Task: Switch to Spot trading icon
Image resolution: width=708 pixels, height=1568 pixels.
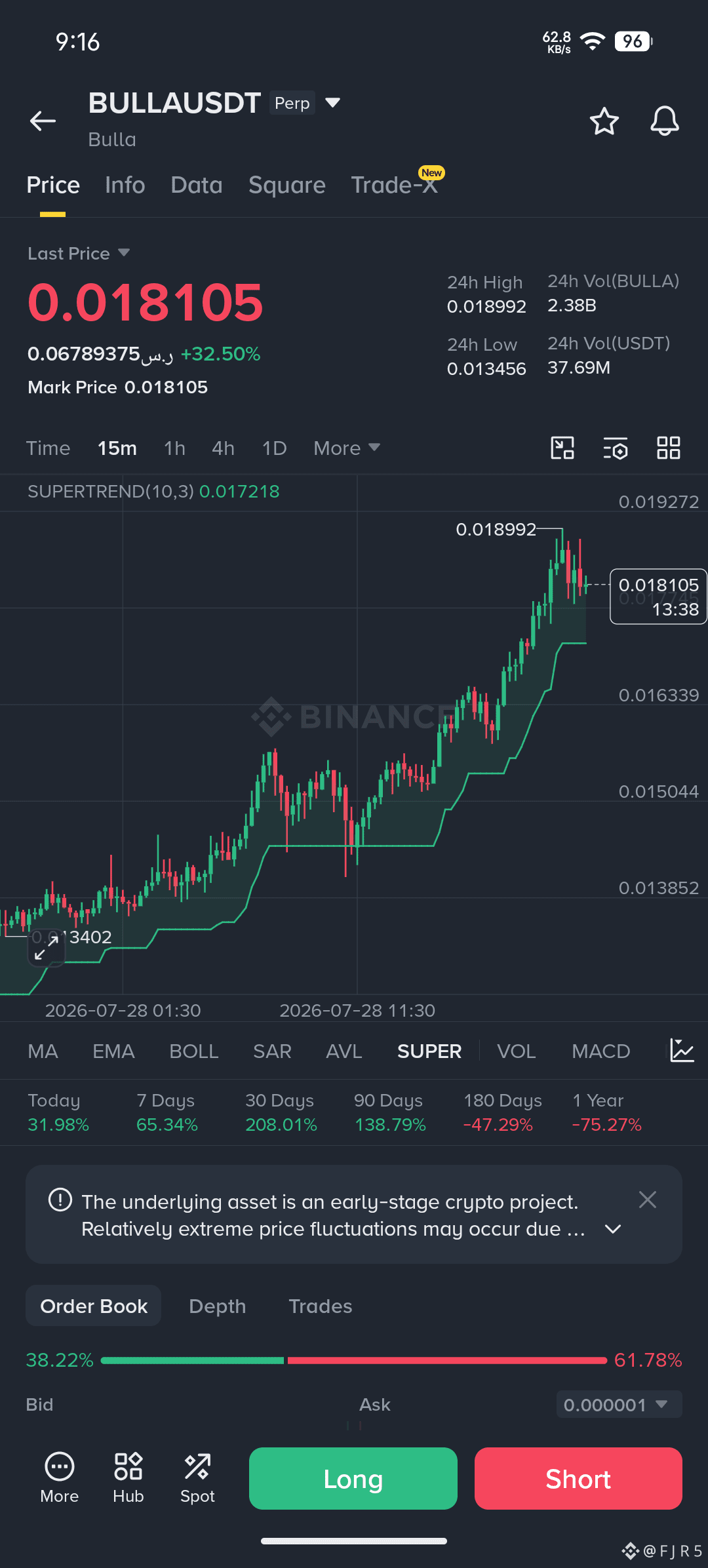Action: tap(197, 1478)
